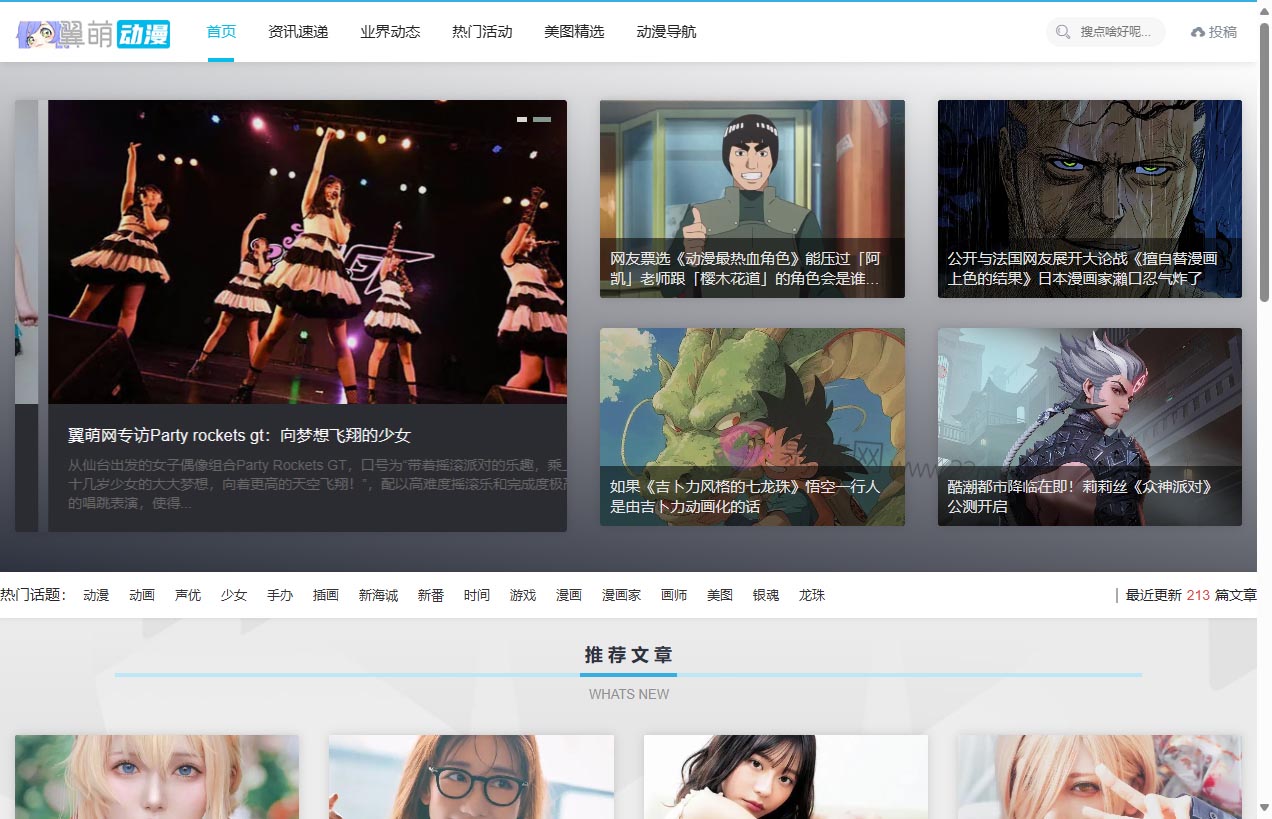Click the 热门活动 navigation link

point(481,31)
